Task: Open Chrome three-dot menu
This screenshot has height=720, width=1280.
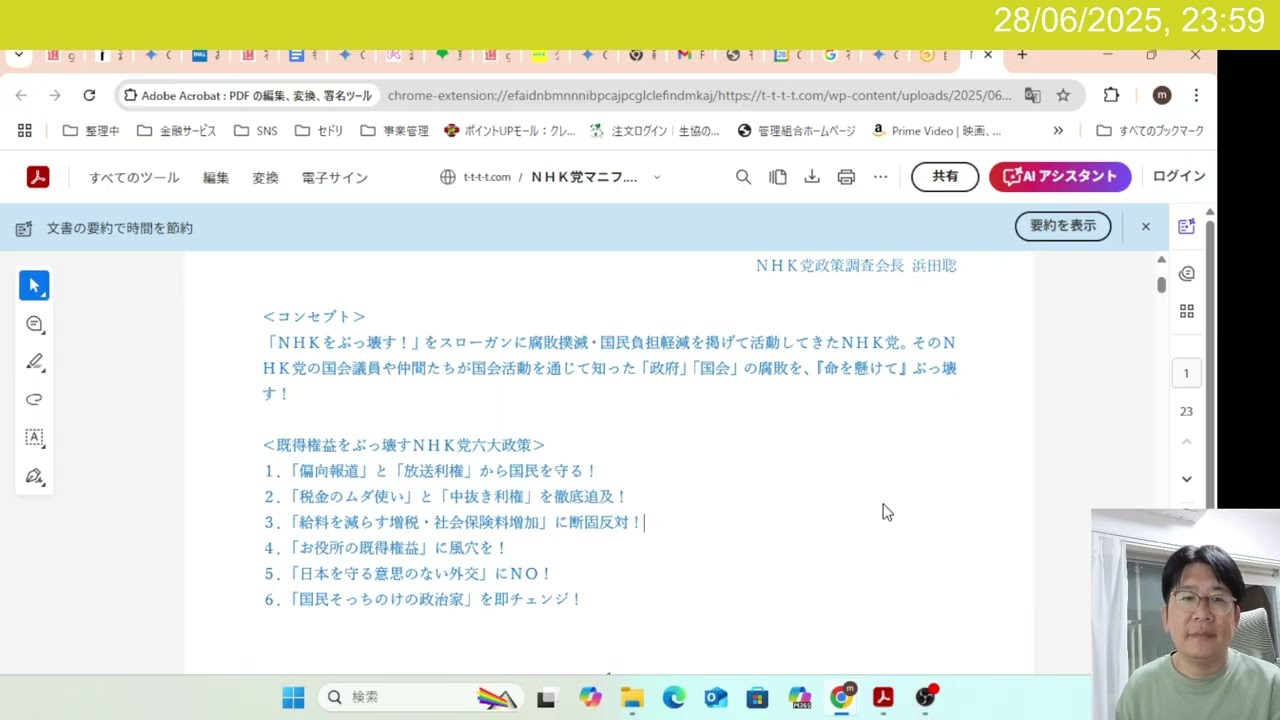Action: (x=1196, y=95)
